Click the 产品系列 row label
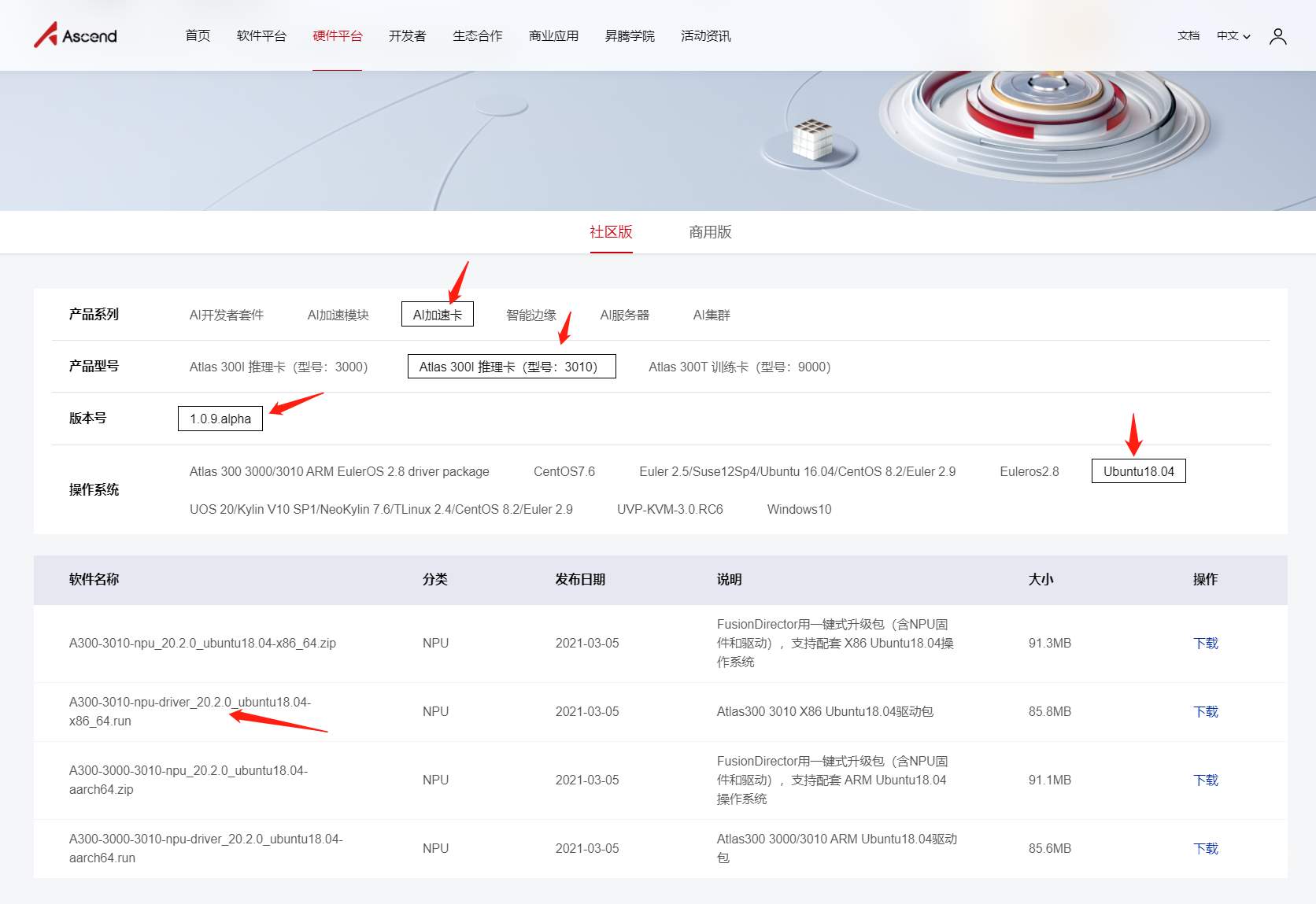Image resolution: width=1316 pixels, height=904 pixels. pyautogui.click(x=94, y=314)
